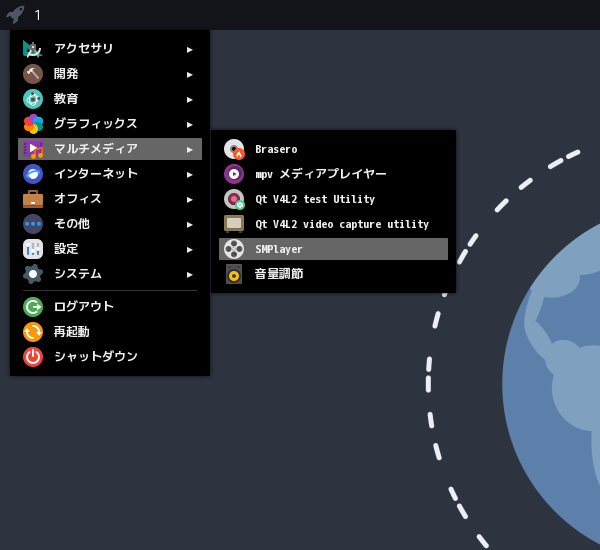The width and height of the screenshot is (600, 550).
Task: Click the rocket launcher icon in the panel
Action: pos(15,15)
